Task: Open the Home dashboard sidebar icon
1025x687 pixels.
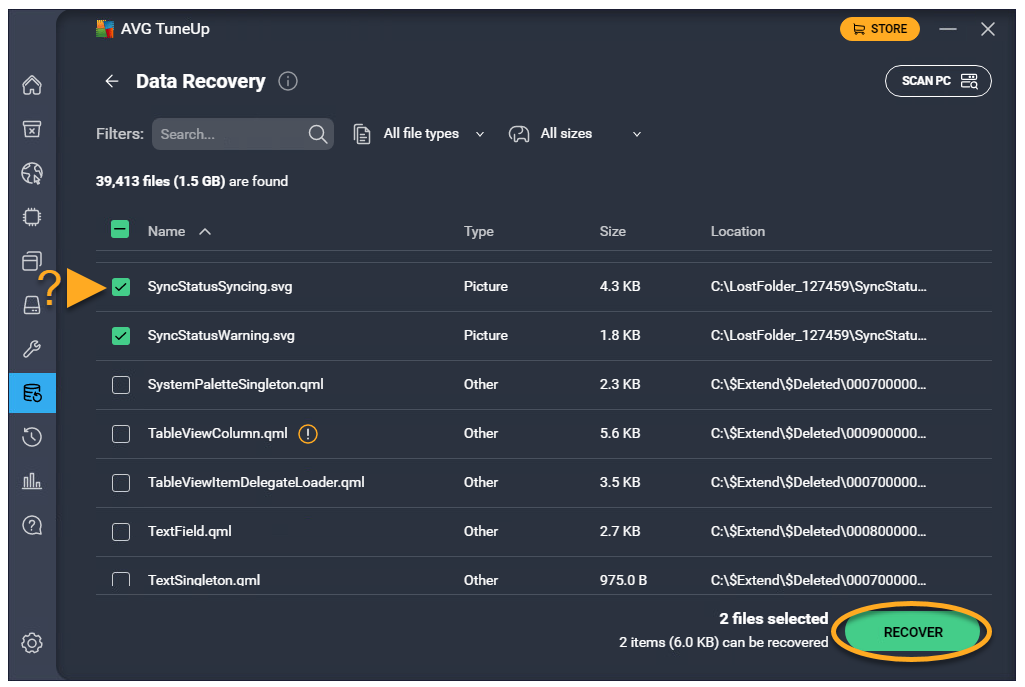Action: point(32,85)
